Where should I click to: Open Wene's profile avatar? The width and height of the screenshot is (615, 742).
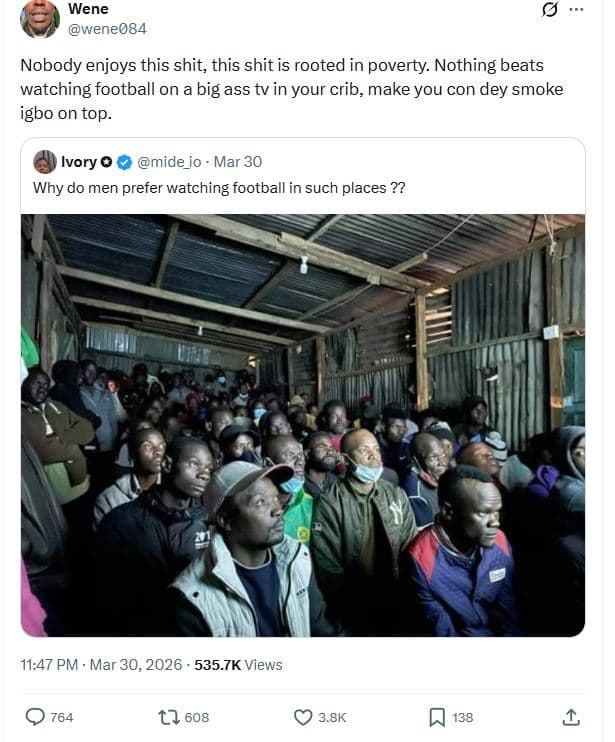coord(40,18)
